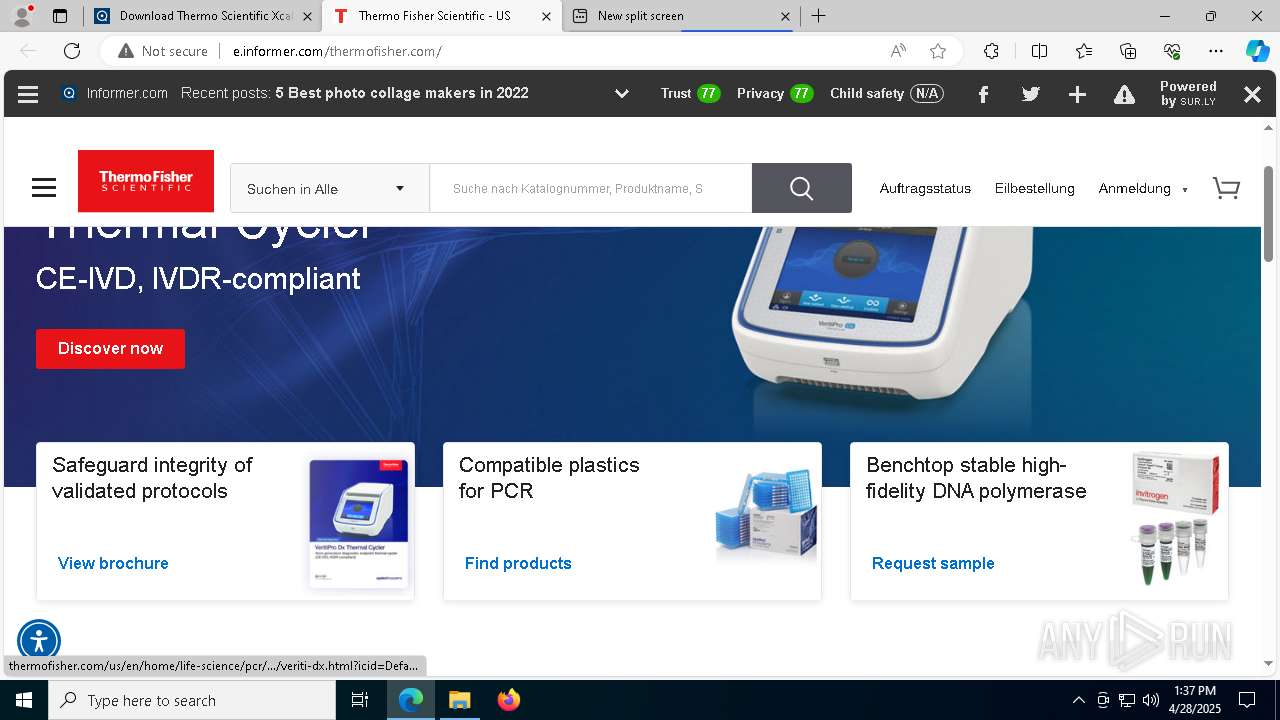Open the Informer bar hamburger menu

coord(28,94)
